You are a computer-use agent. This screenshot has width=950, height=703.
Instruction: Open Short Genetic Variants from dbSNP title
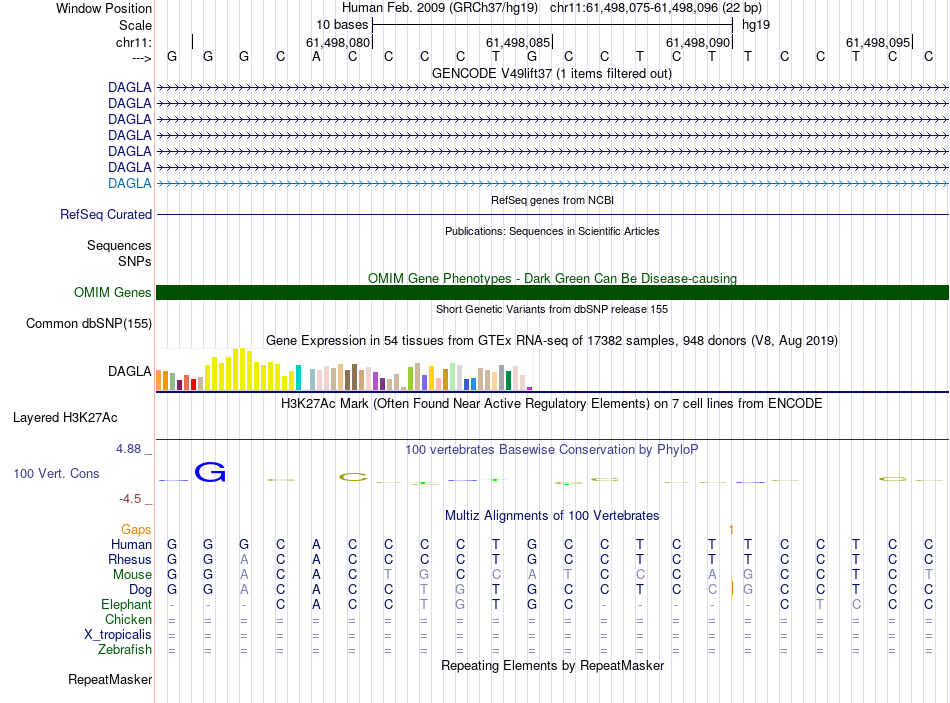[x=552, y=309]
